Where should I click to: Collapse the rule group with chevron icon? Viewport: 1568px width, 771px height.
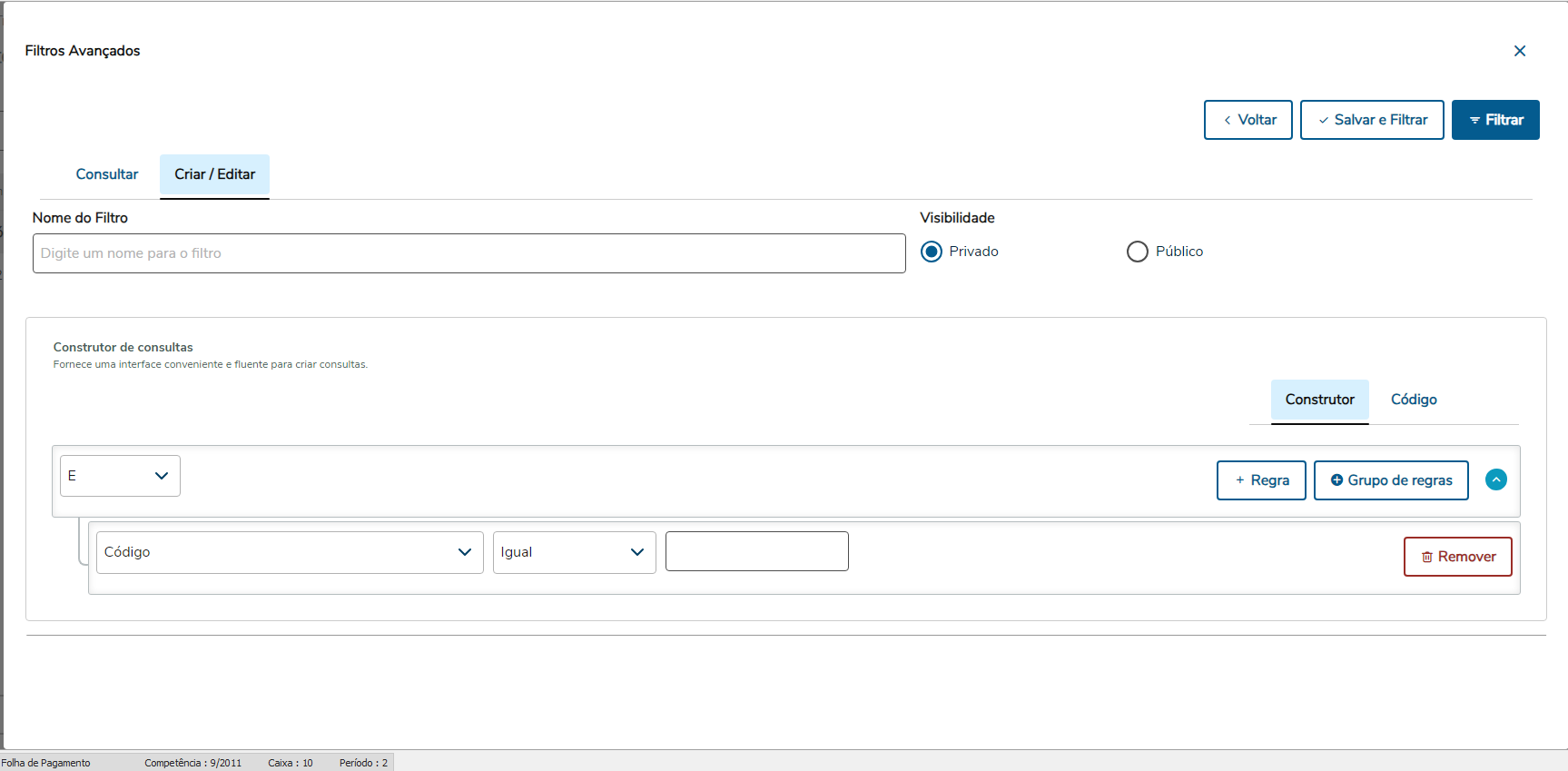pyautogui.click(x=1495, y=479)
